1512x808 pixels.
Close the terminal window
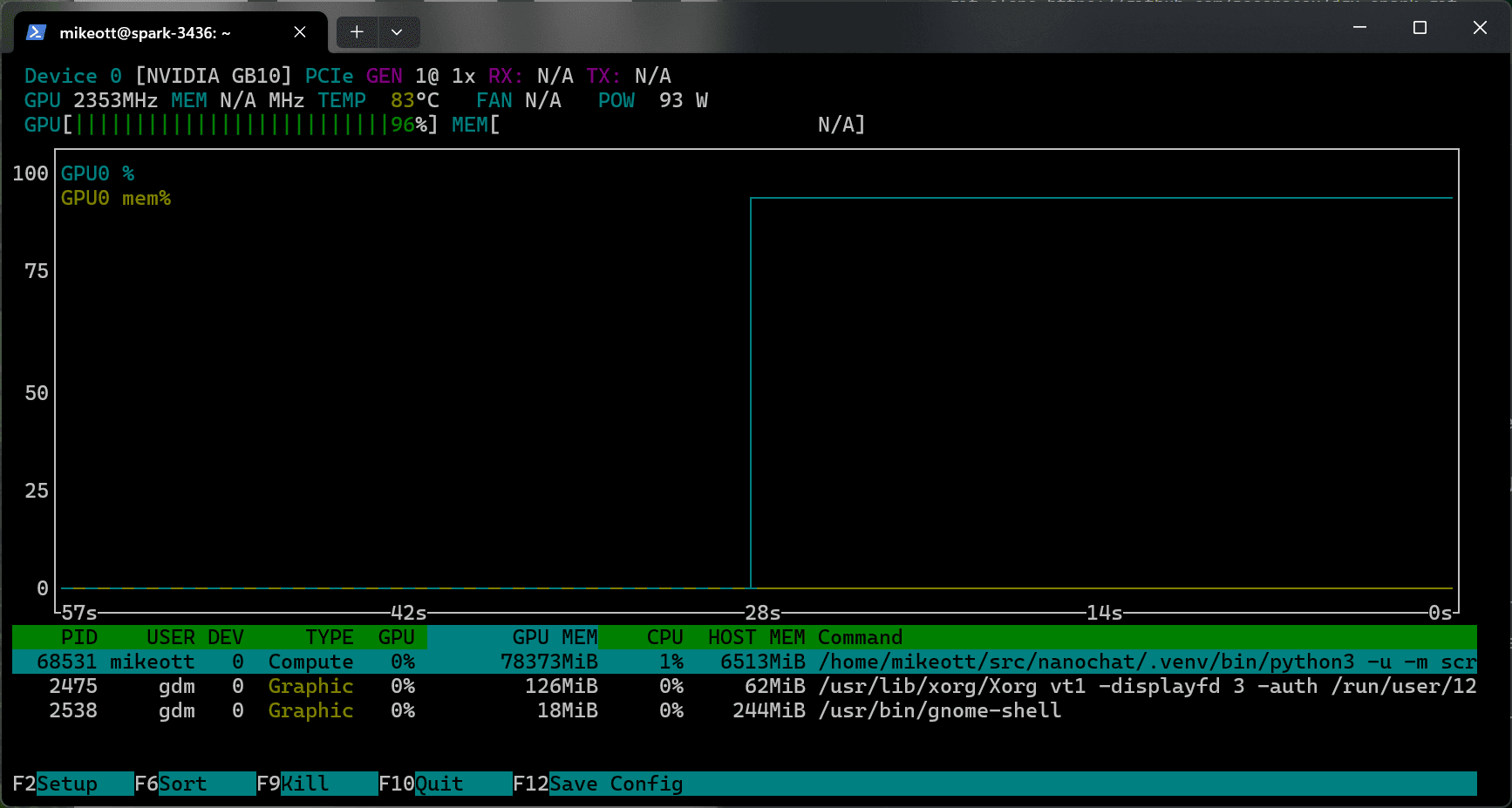click(x=1480, y=28)
